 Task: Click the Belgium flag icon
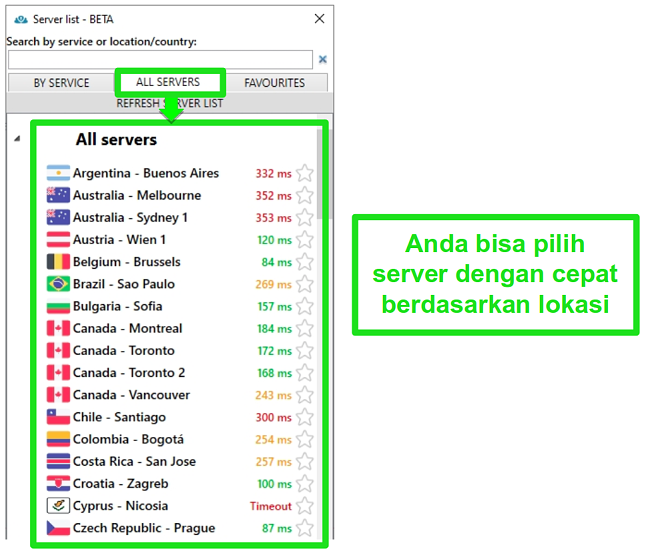58,262
